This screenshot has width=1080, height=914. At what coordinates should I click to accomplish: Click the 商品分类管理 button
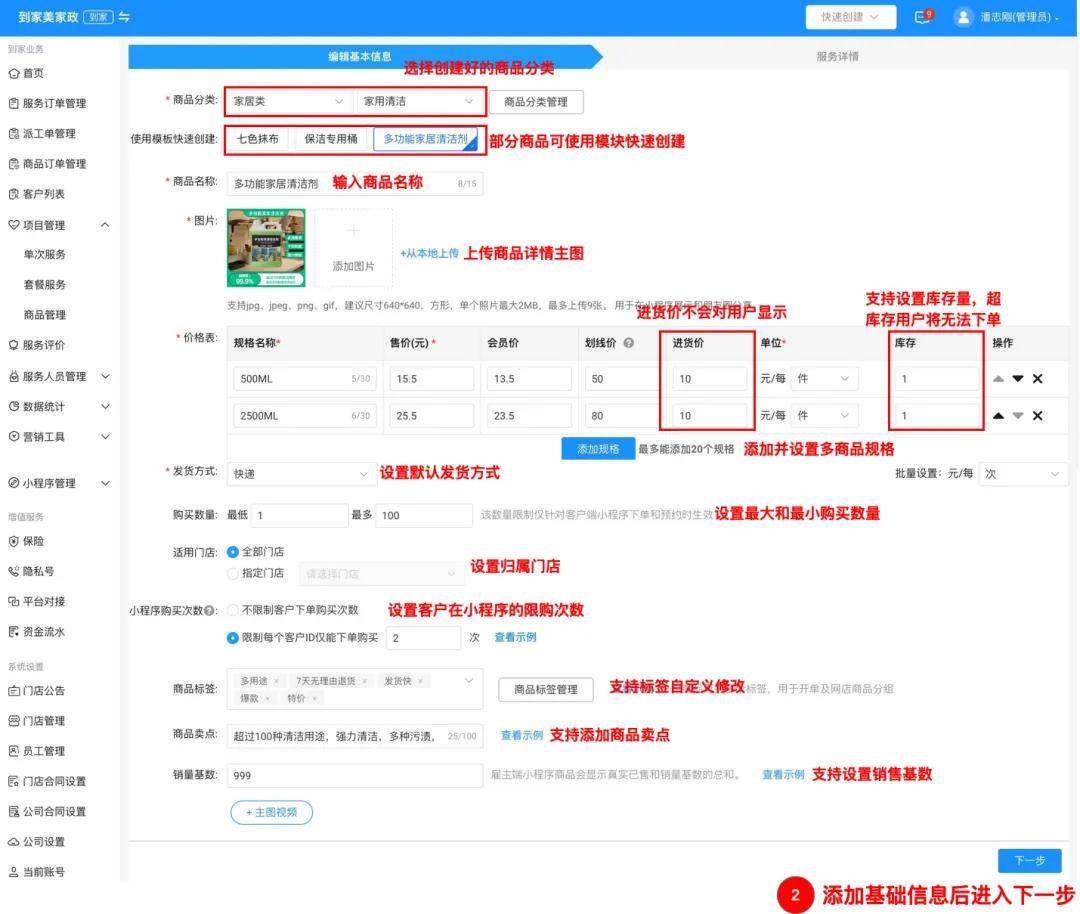[x=535, y=102]
